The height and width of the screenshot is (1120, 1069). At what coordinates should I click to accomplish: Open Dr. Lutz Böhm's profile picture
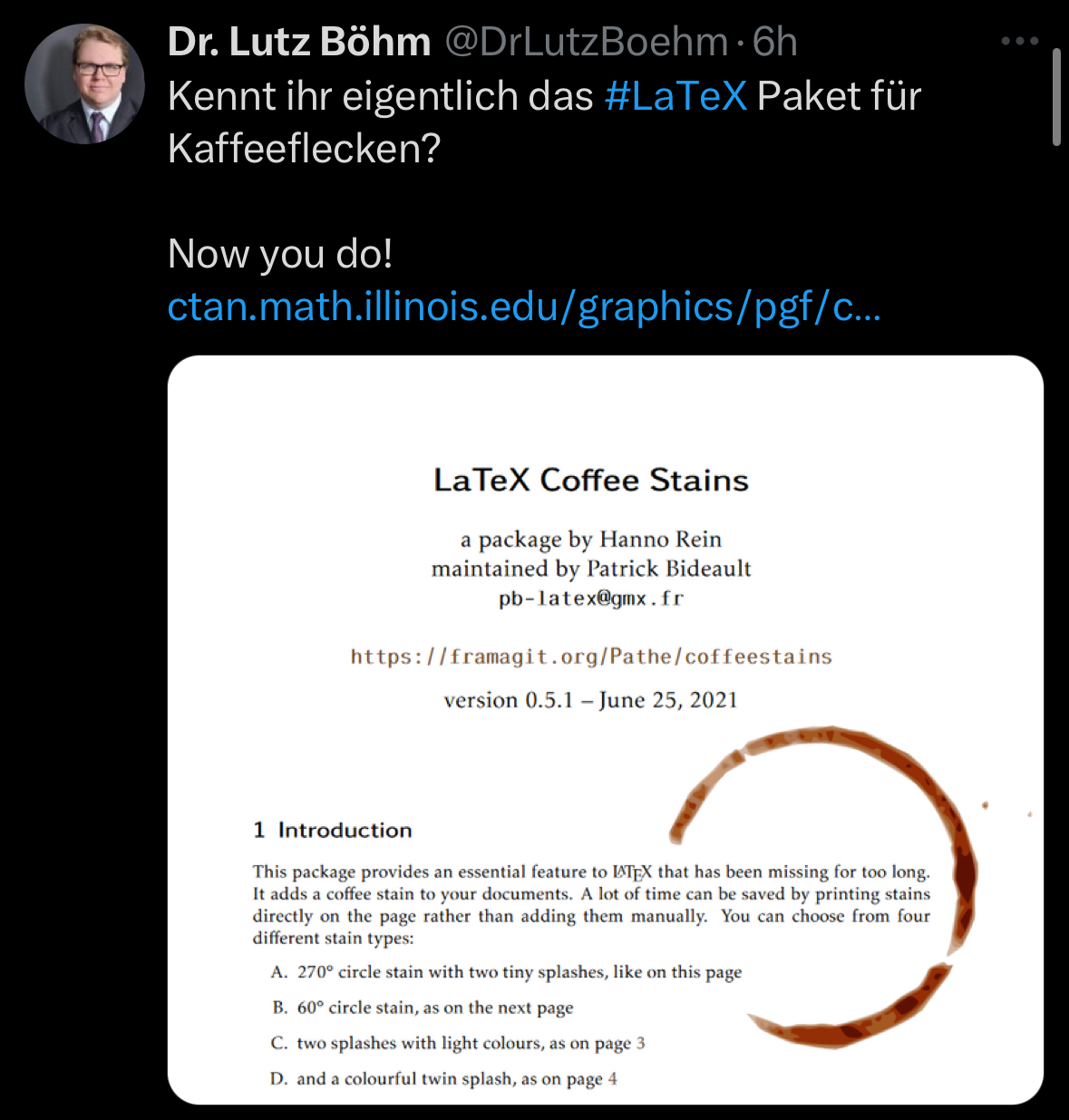pos(84,84)
